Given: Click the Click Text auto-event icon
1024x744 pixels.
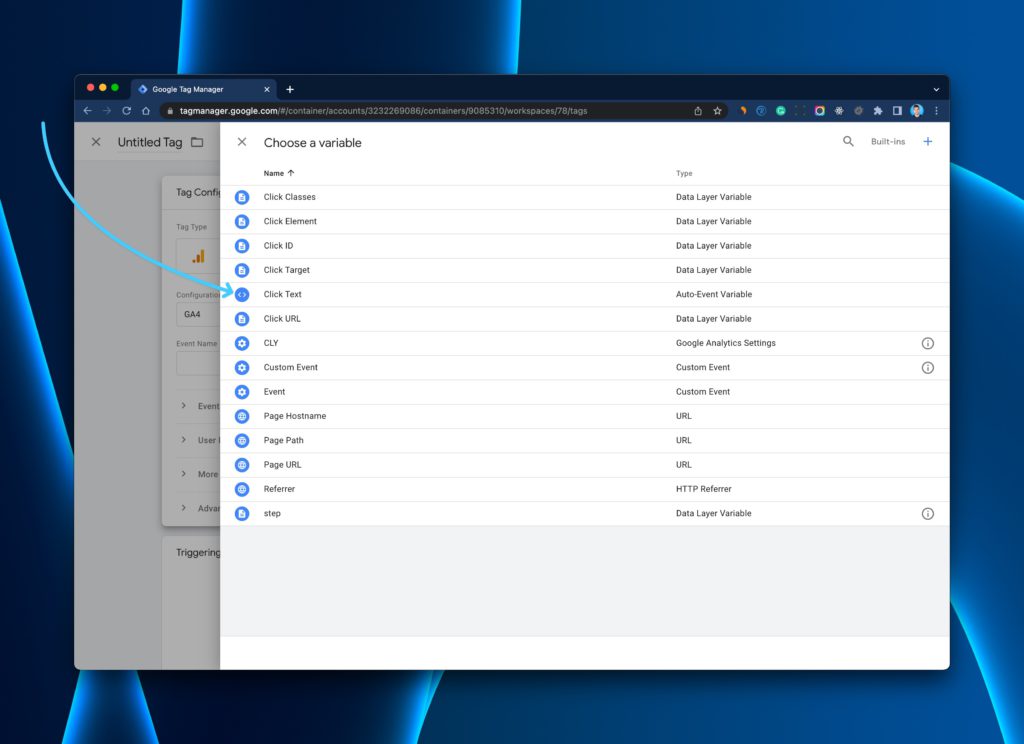Looking at the screenshot, I should [242, 295].
